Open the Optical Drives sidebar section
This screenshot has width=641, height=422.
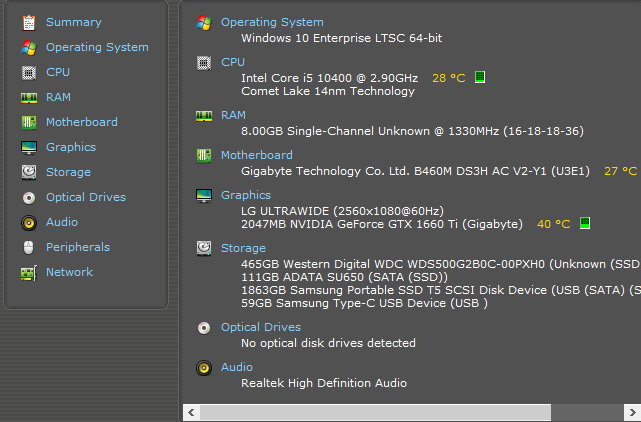point(85,197)
